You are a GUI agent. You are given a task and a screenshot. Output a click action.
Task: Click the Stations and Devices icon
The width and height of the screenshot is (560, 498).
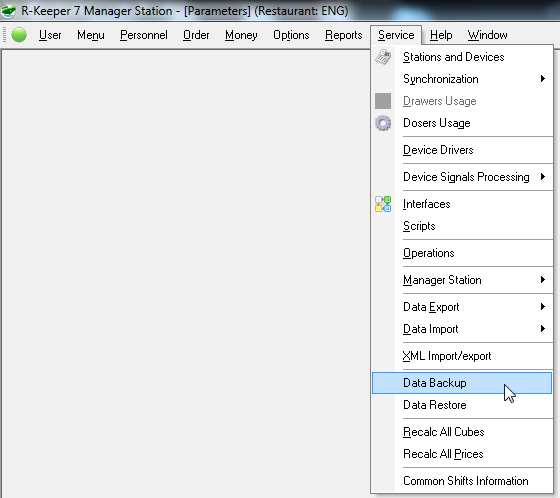(x=383, y=57)
